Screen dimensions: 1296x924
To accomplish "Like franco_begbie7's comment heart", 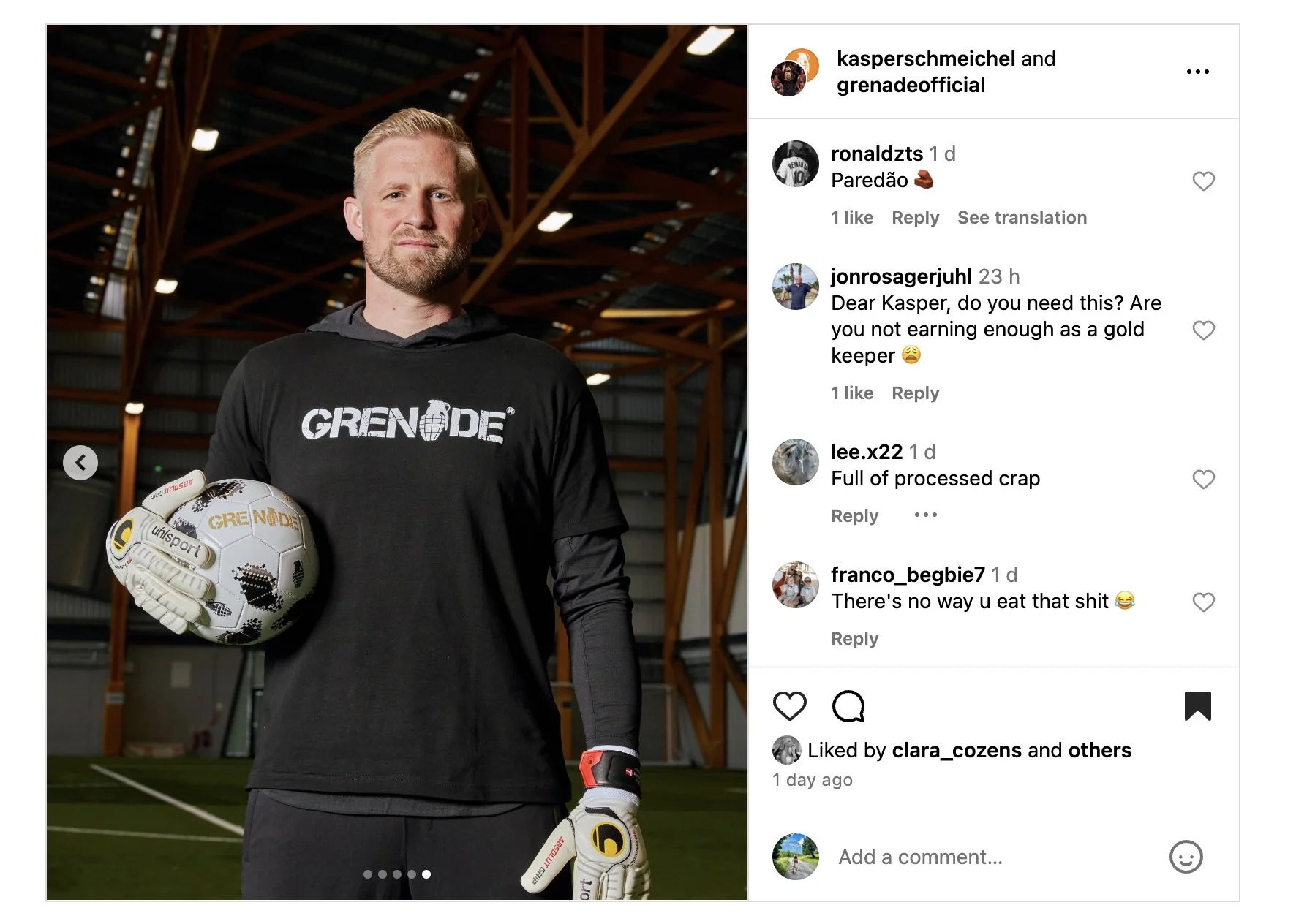I will [x=1203, y=602].
